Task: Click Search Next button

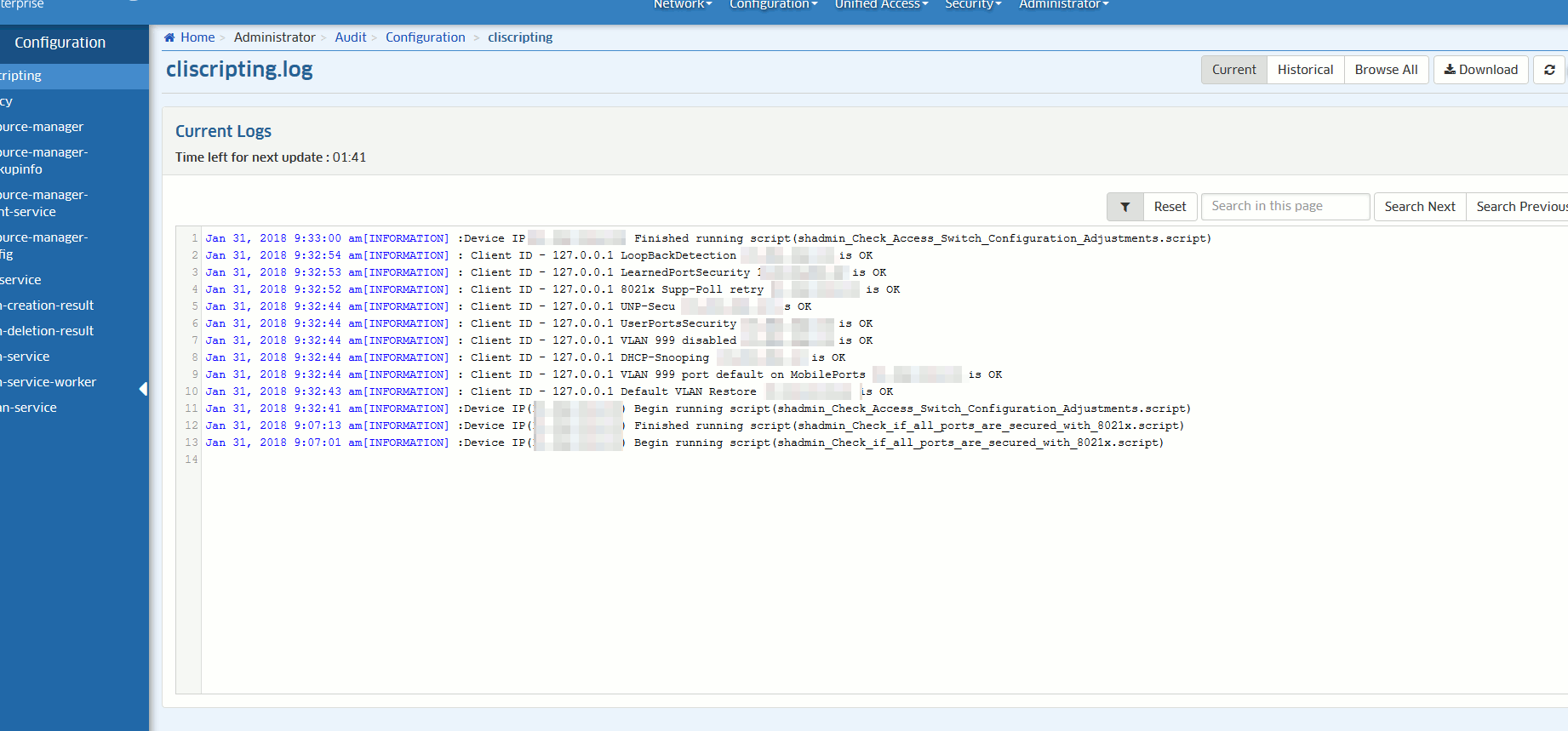Action: click(1419, 207)
